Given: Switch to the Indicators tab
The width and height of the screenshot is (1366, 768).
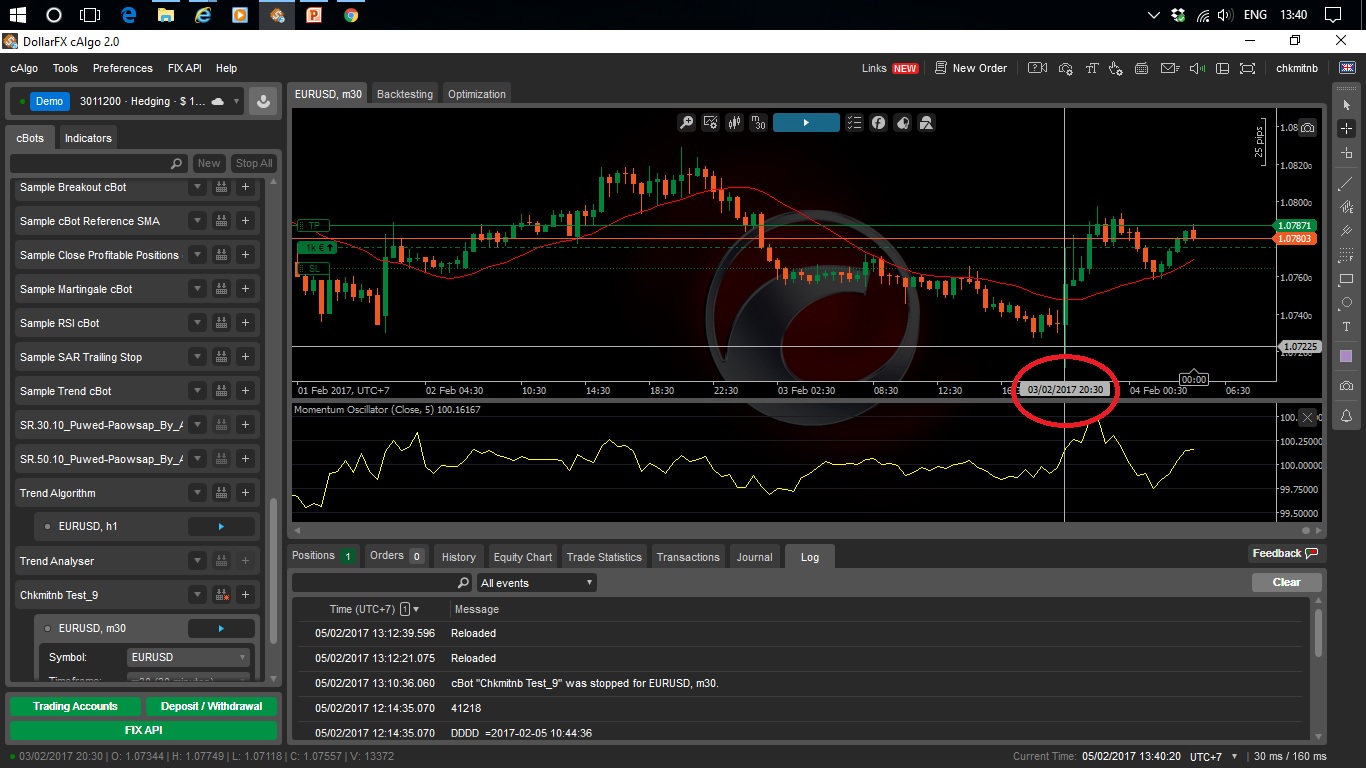Looking at the screenshot, I should [88, 138].
